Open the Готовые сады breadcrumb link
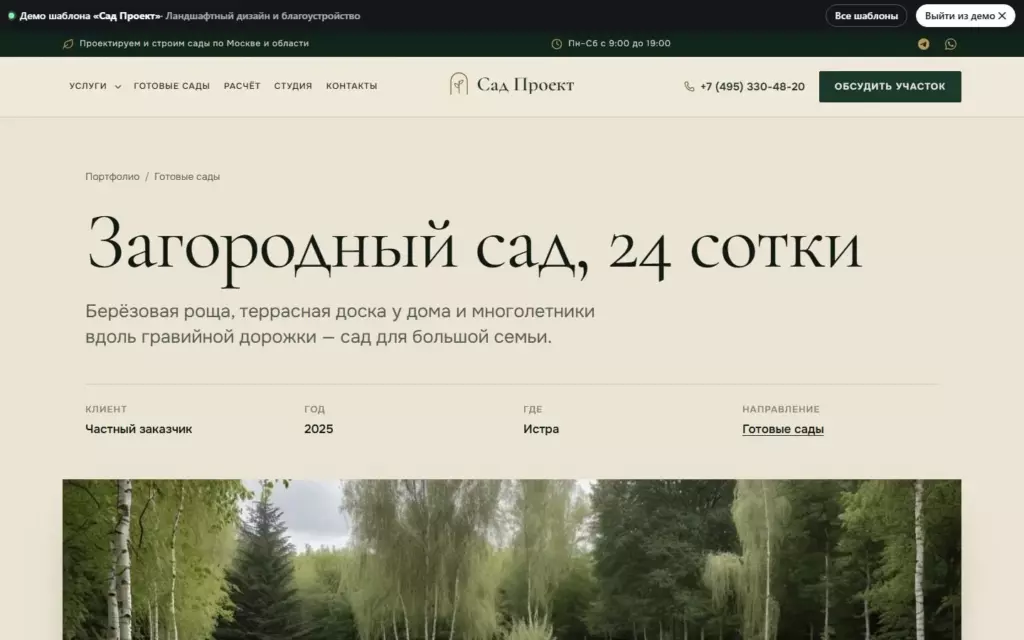 click(187, 176)
